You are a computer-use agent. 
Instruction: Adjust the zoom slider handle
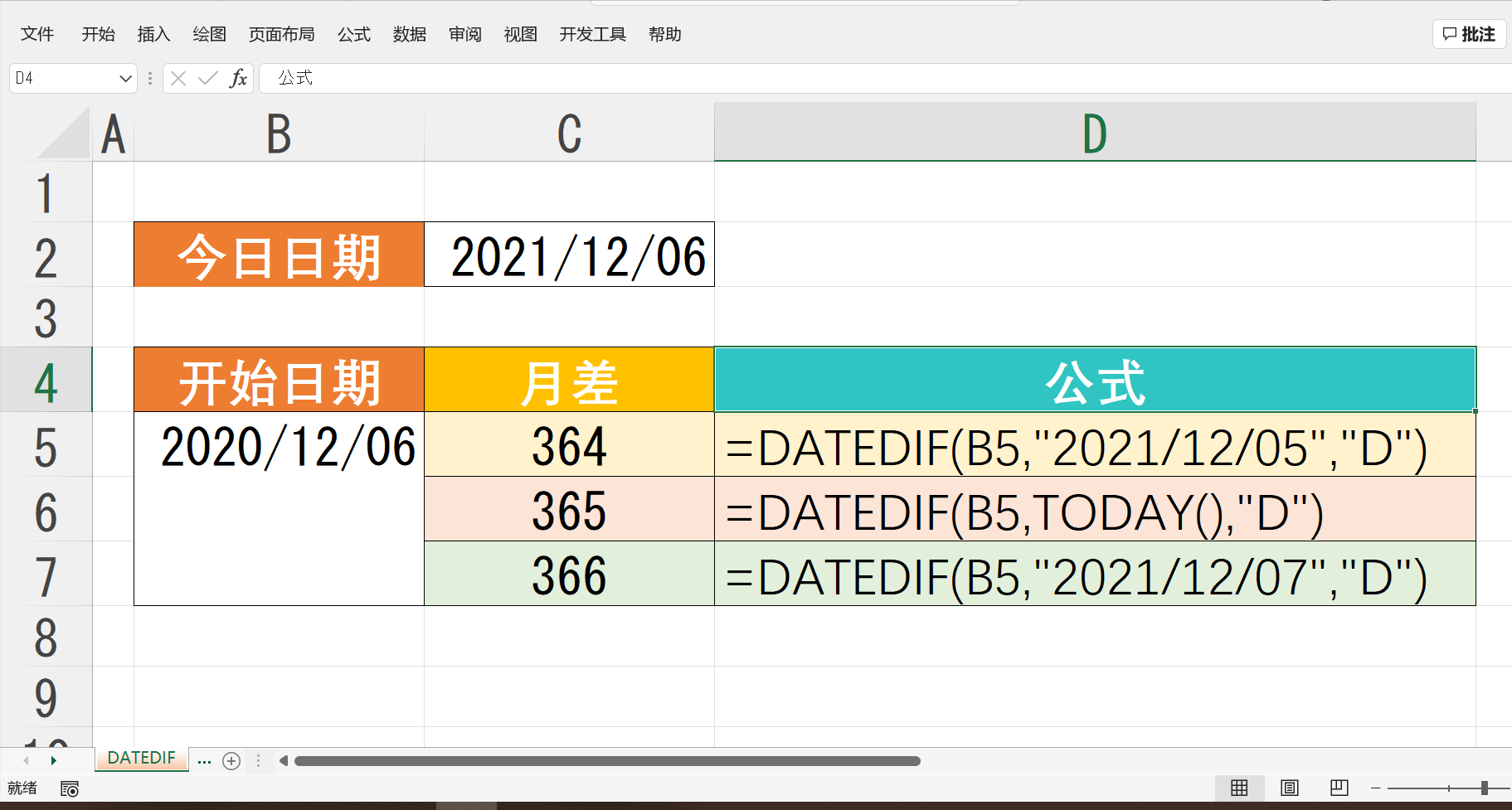point(1485,788)
